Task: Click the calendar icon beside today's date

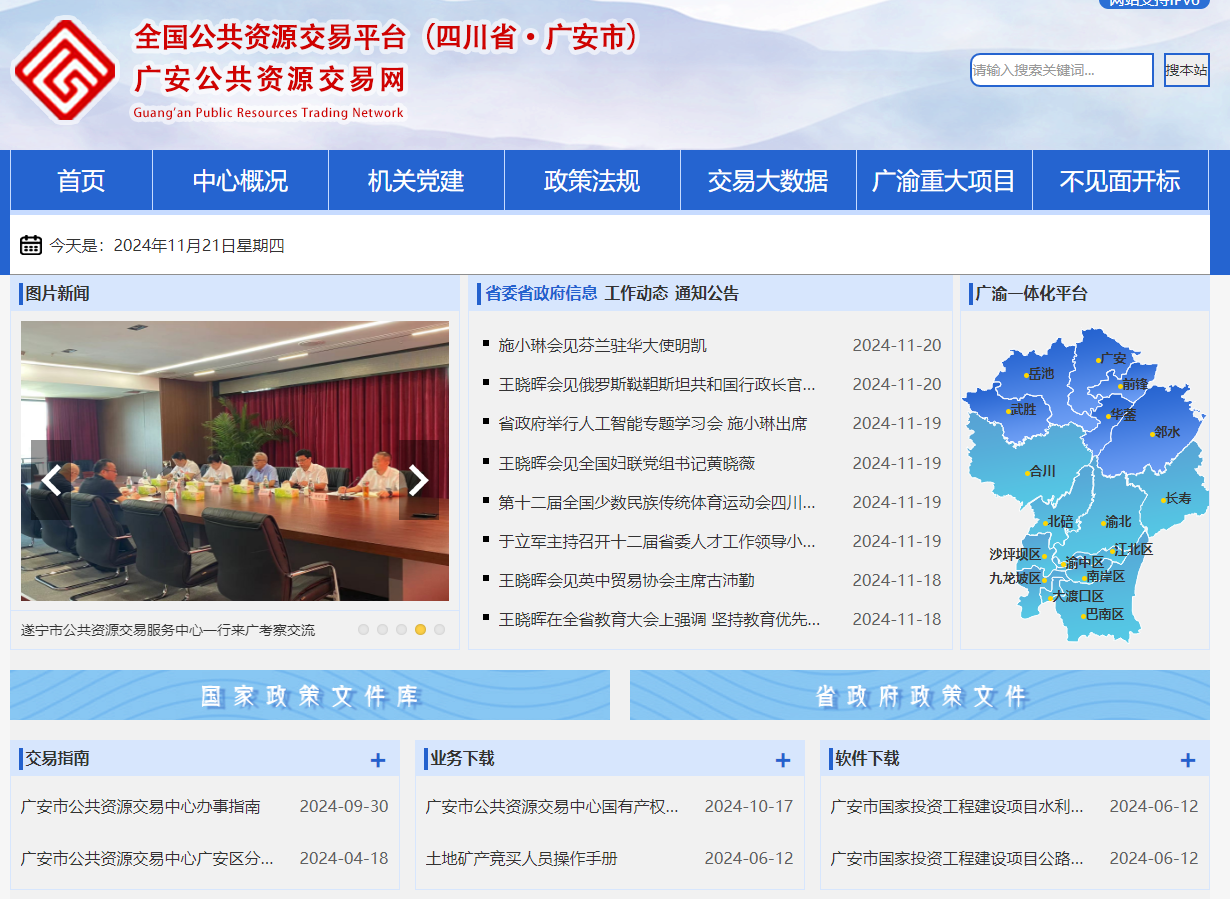Action: pos(31,244)
